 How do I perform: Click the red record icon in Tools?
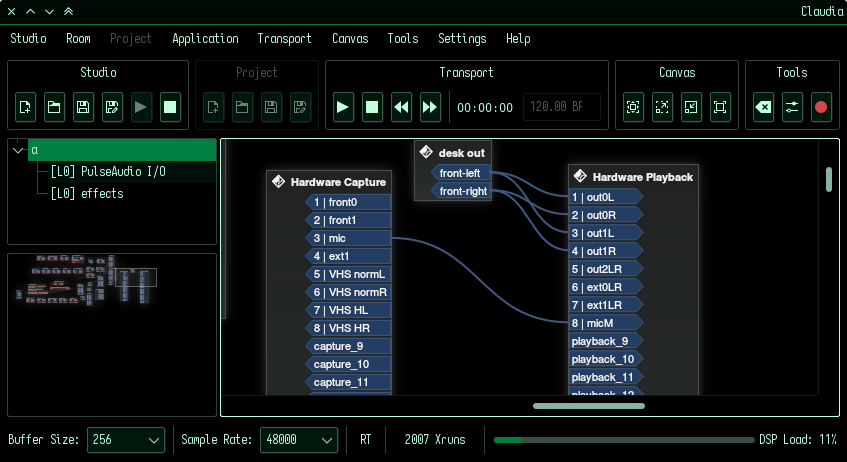click(821, 107)
